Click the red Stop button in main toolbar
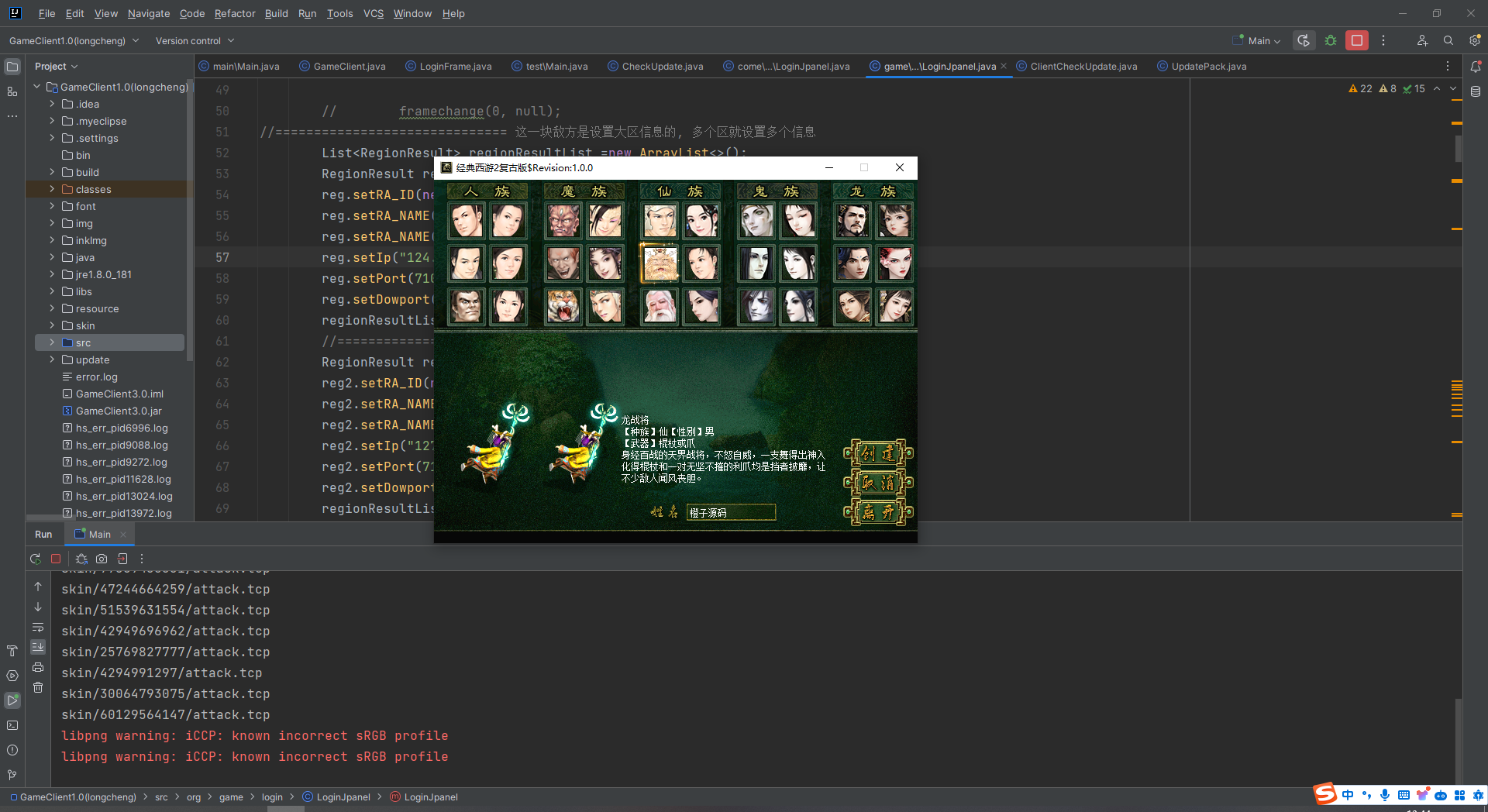The height and width of the screenshot is (812, 1488). pos(1356,40)
